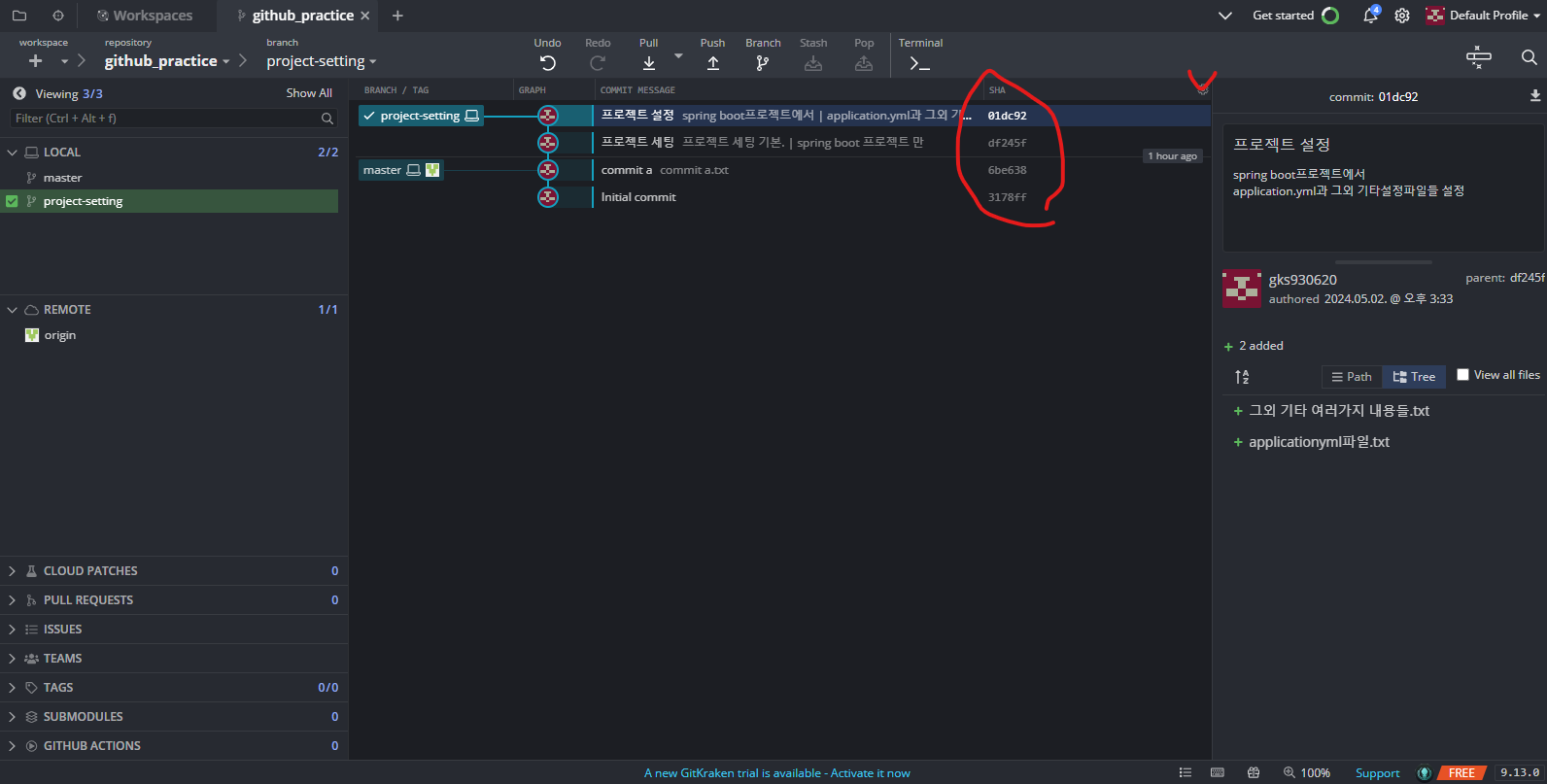Click the zoom 100% control
Viewport: 1547px width, 784px height.
tap(1307, 772)
